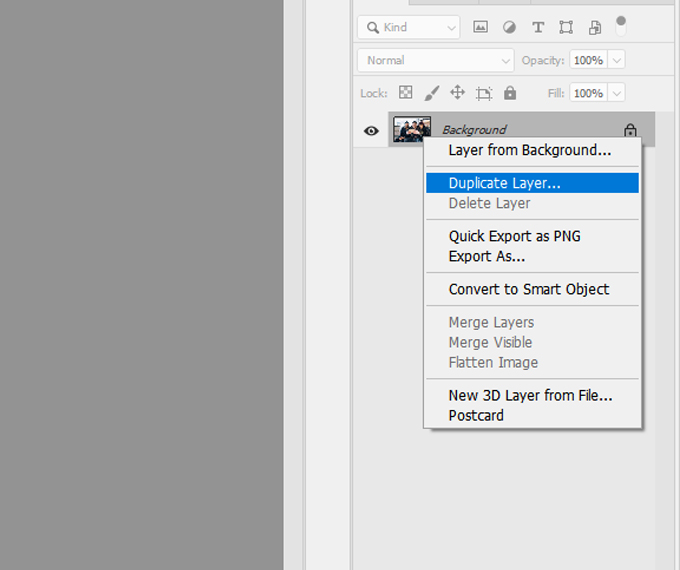The width and height of the screenshot is (680, 570).
Task: Click the Background layer lock icon
Action: pos(630,130)
